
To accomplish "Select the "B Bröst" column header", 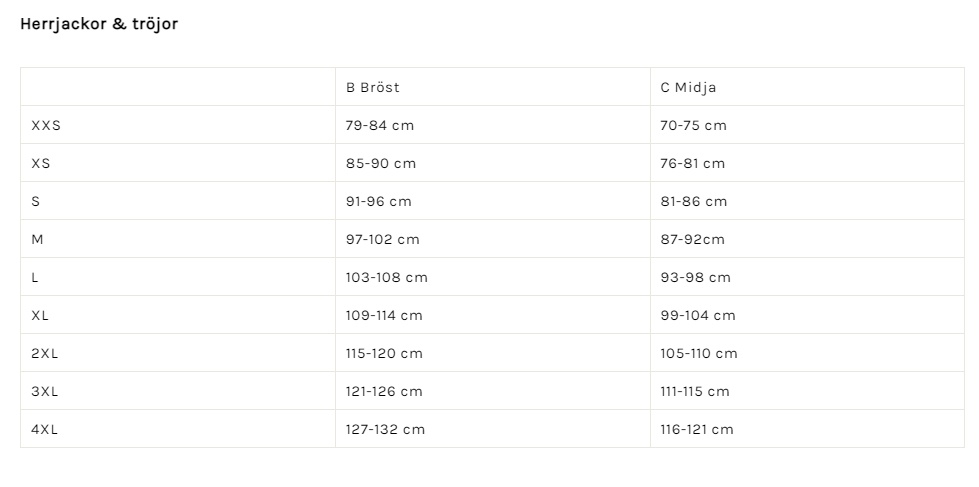I will [373, 87].
